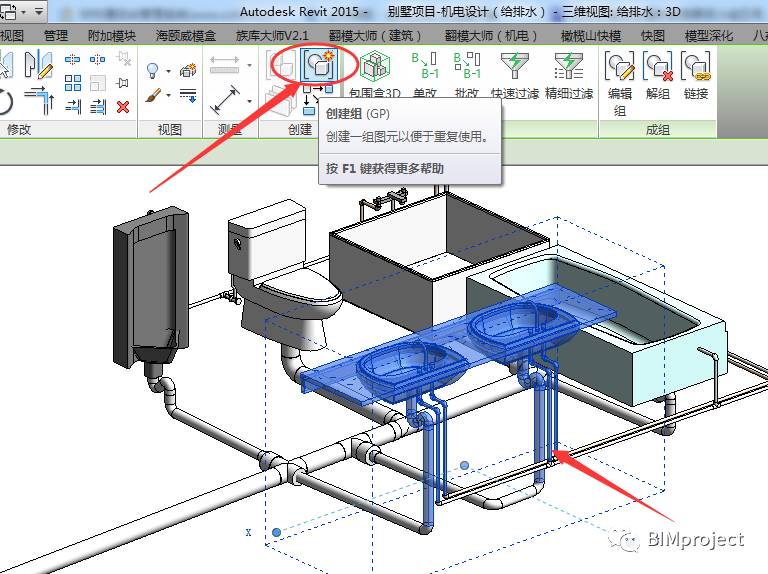Open the 管理 ribbon tab
Image resolution: width=768 pixels, height=574 pixels.
[56, 35]
